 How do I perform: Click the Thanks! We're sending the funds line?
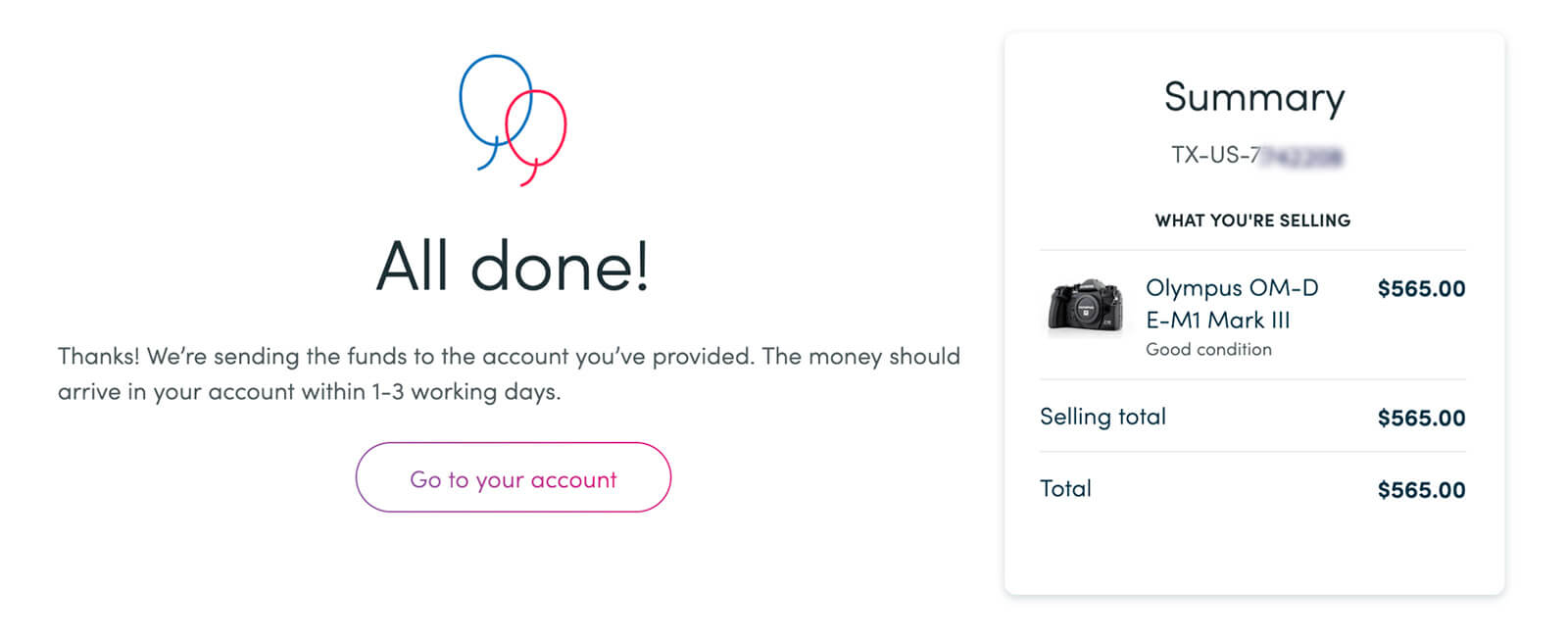point(509,356)
